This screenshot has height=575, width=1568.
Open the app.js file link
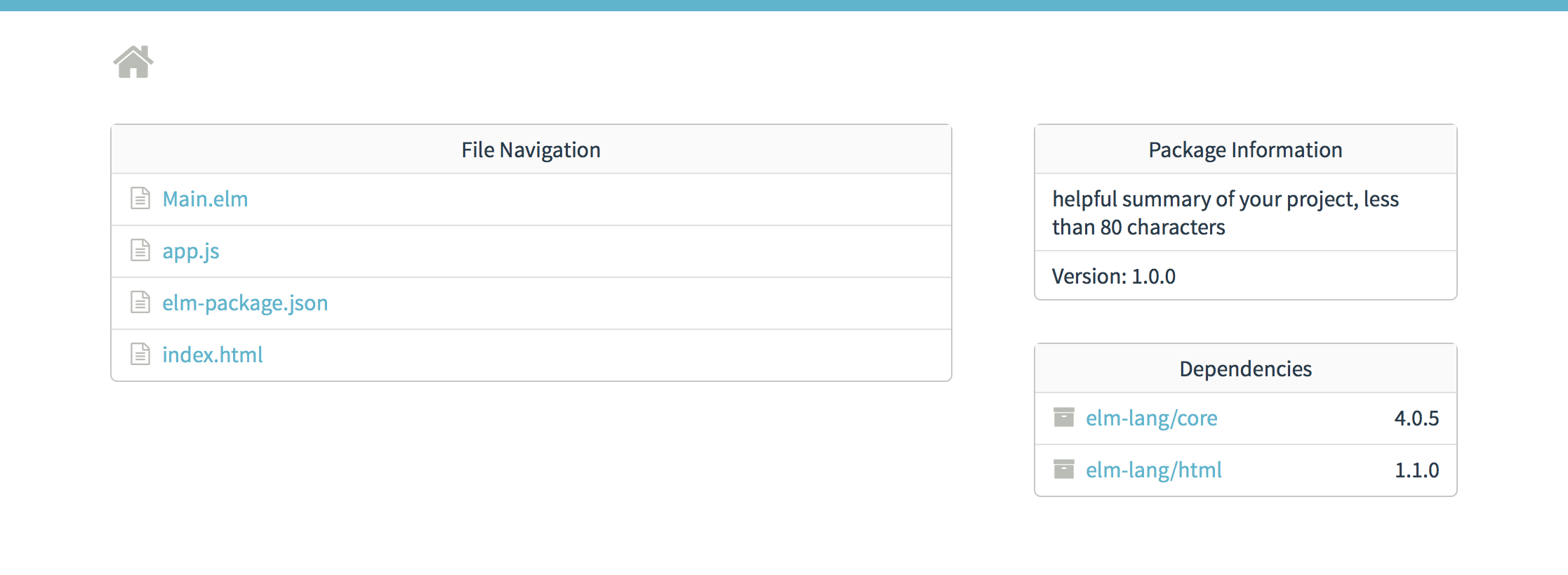pos(191,251)
